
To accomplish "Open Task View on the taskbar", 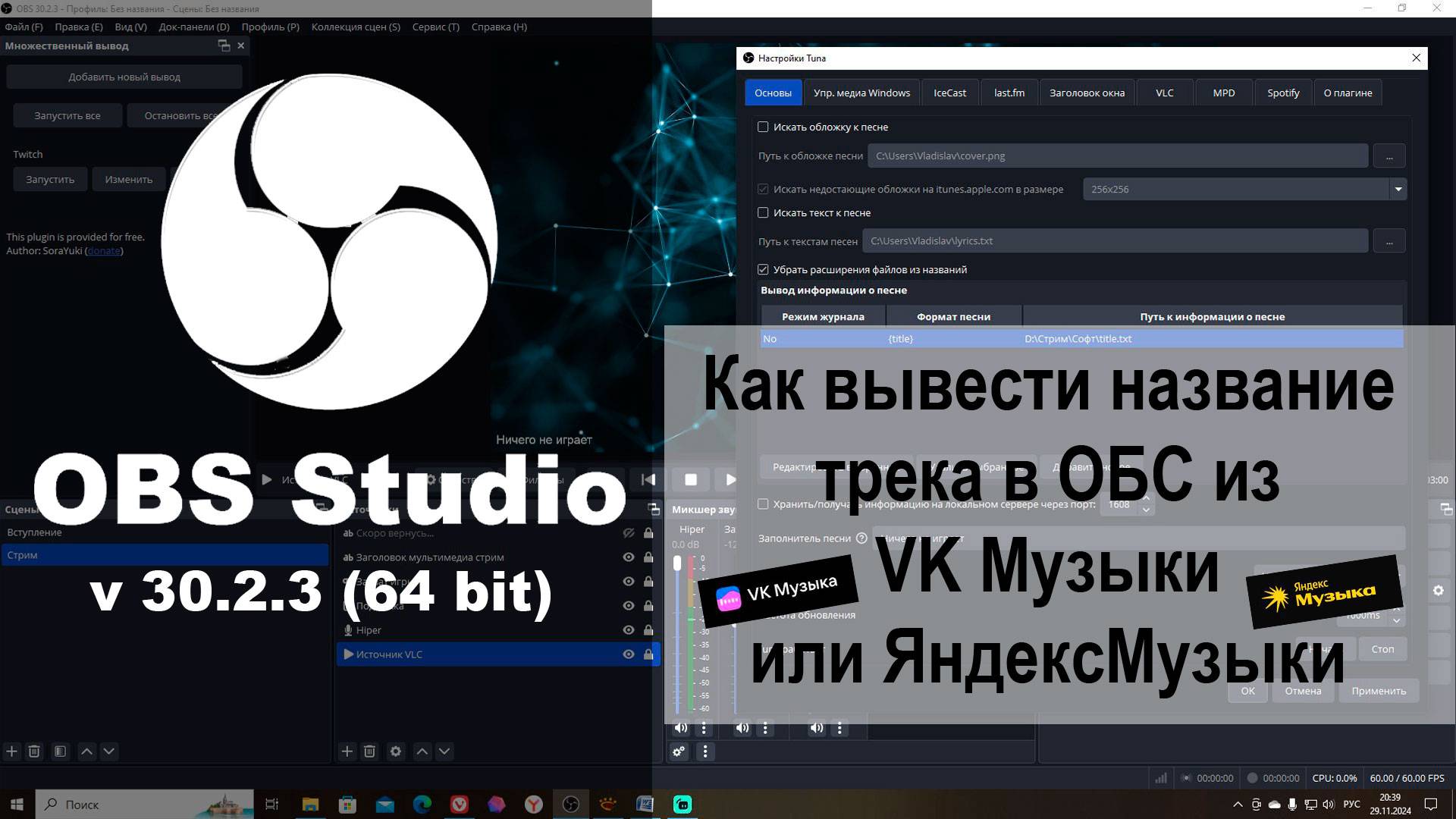I will [x=271, y=805].
